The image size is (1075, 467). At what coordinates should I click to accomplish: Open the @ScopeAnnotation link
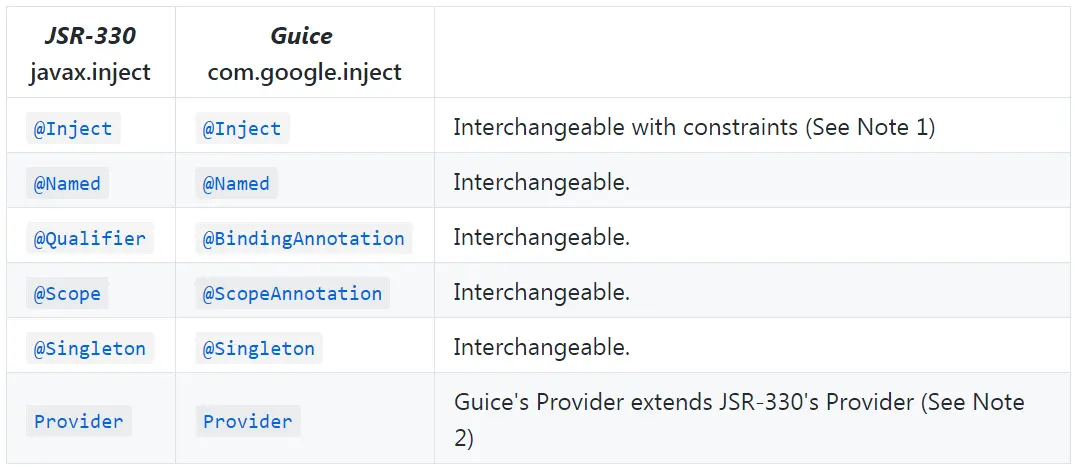coord(292,294)
